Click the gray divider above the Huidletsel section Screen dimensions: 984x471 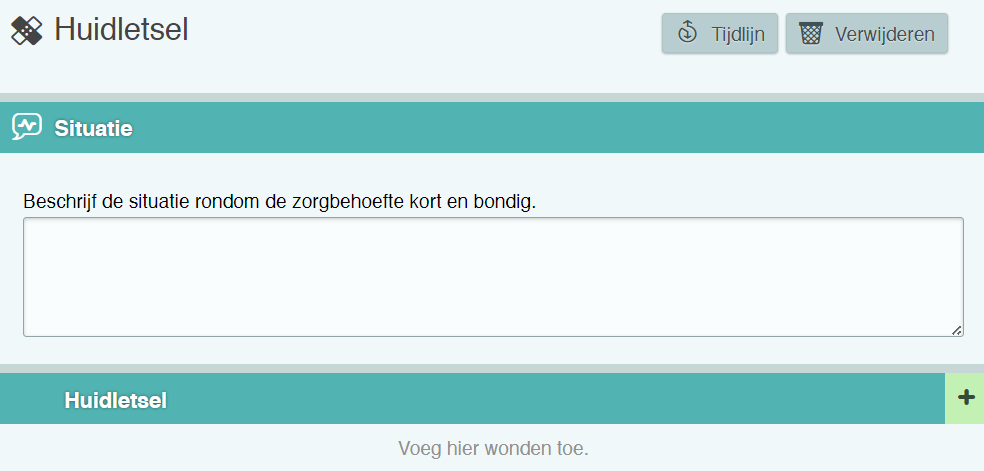click(x=492, y=368)
